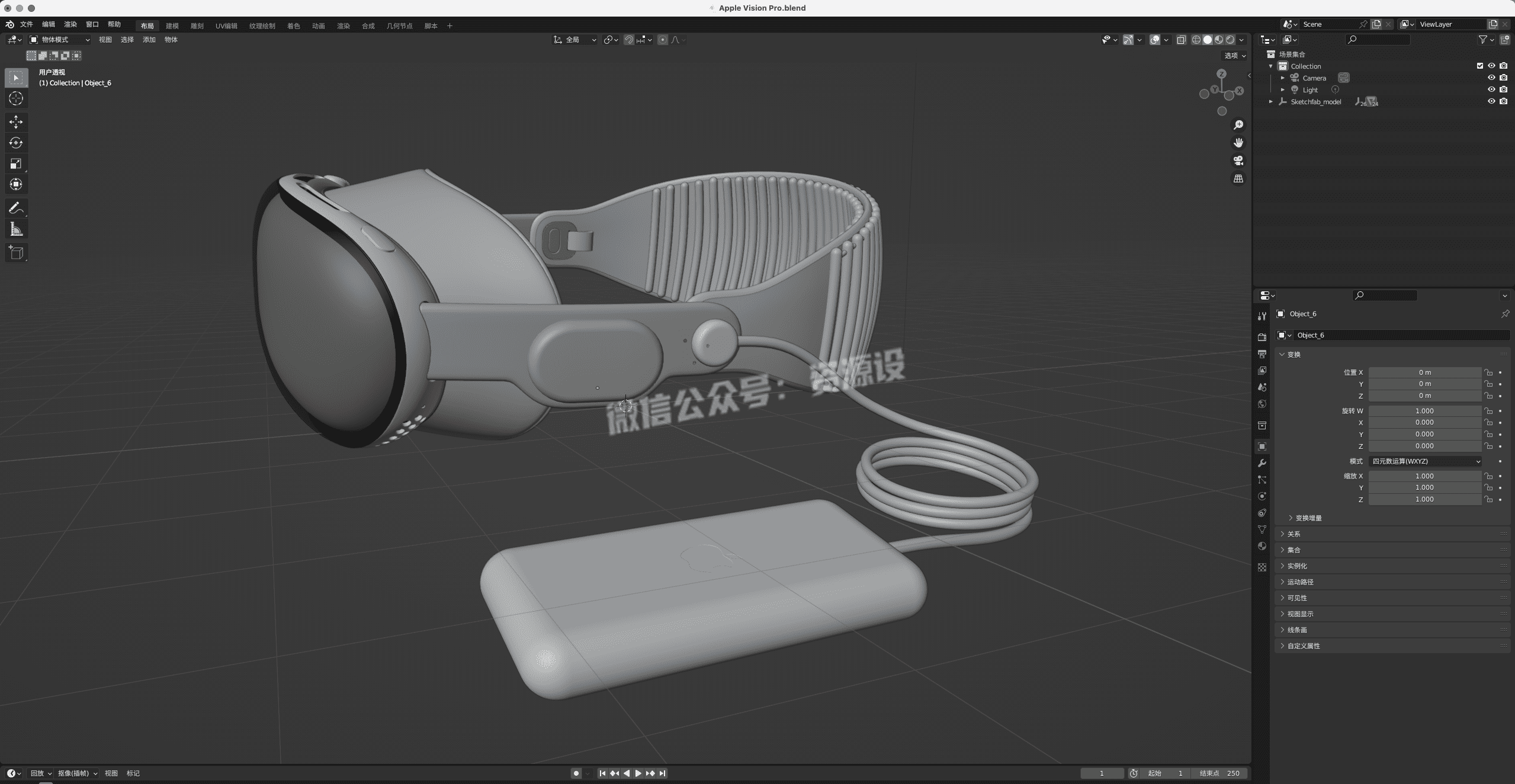Image resolution: width=1515 pixels, height=784 pixels.
Task: Toggle X-ray display button
Action: click(x=1181, y=40)
